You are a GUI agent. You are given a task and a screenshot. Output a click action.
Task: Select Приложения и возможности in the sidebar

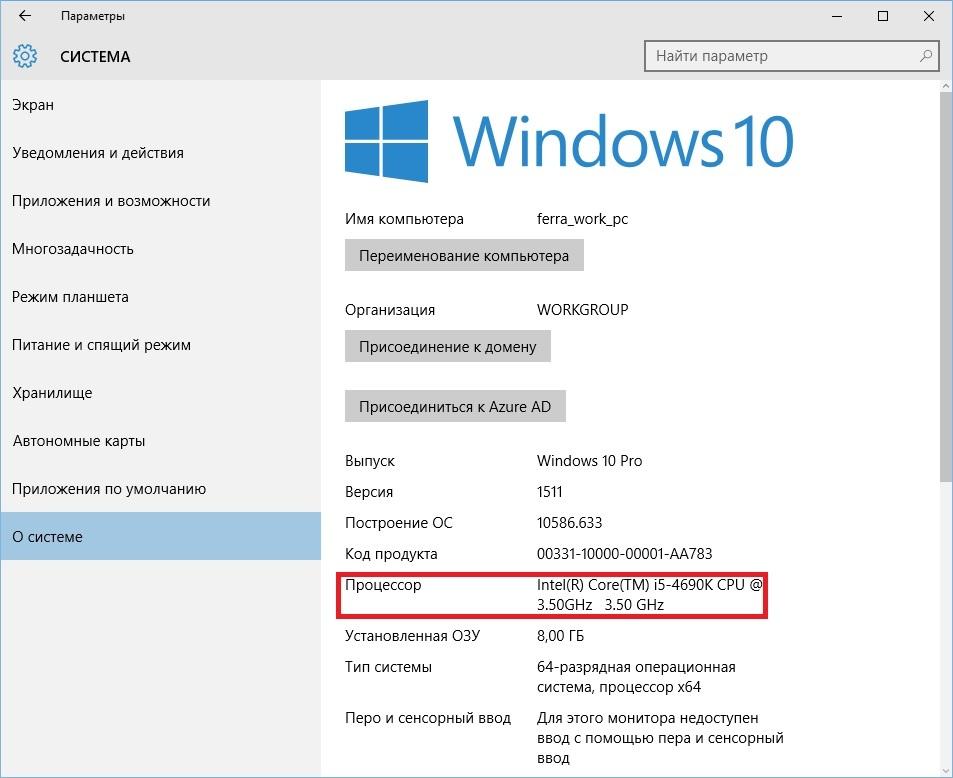point(111,201)
